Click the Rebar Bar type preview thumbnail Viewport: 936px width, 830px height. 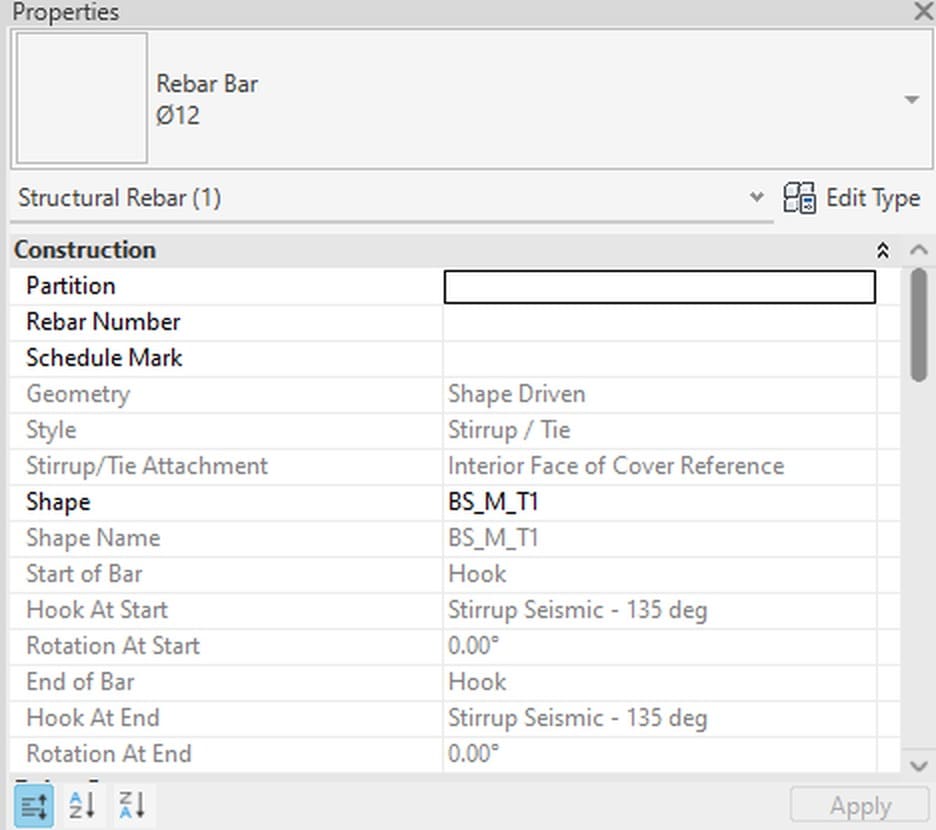click(82, 98)
